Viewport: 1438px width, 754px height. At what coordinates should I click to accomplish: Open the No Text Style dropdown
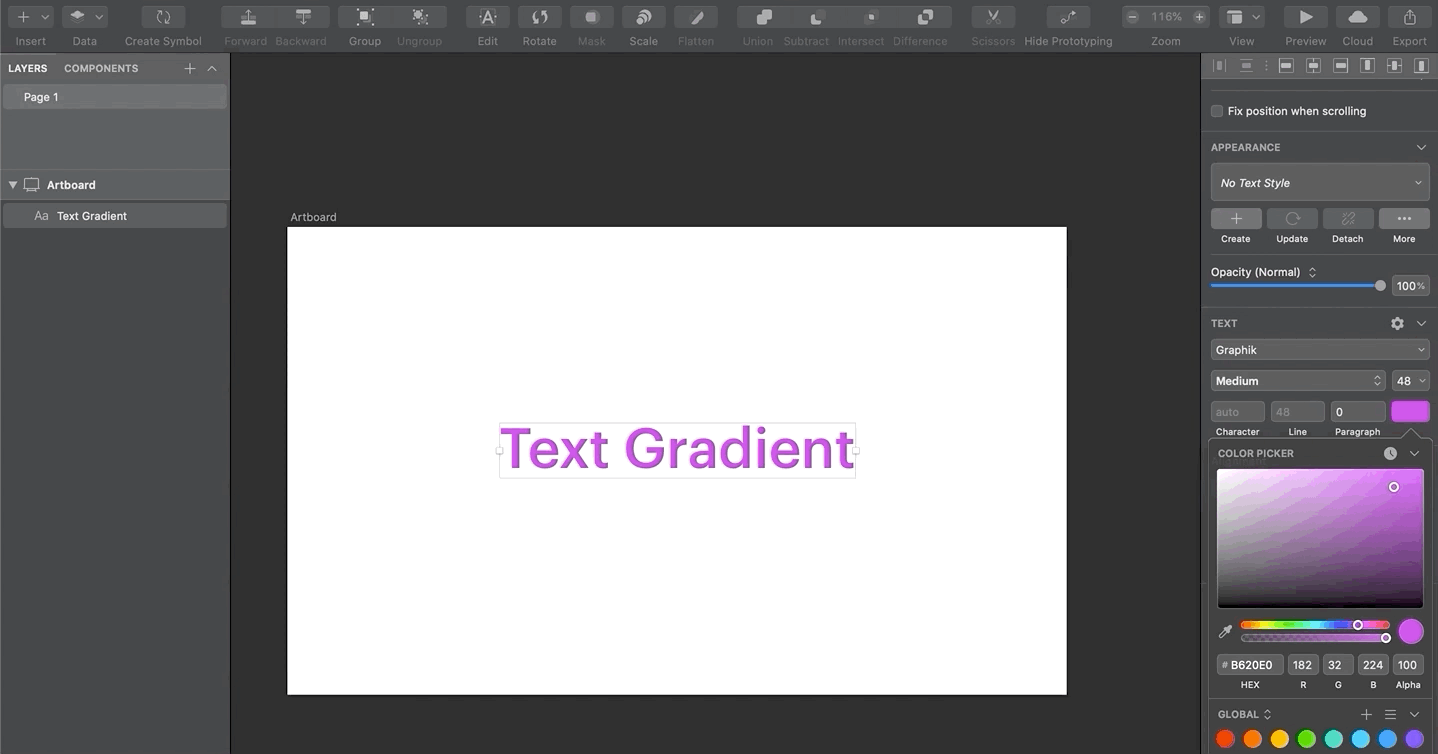pyautogui.click(x=1319, y=182)
